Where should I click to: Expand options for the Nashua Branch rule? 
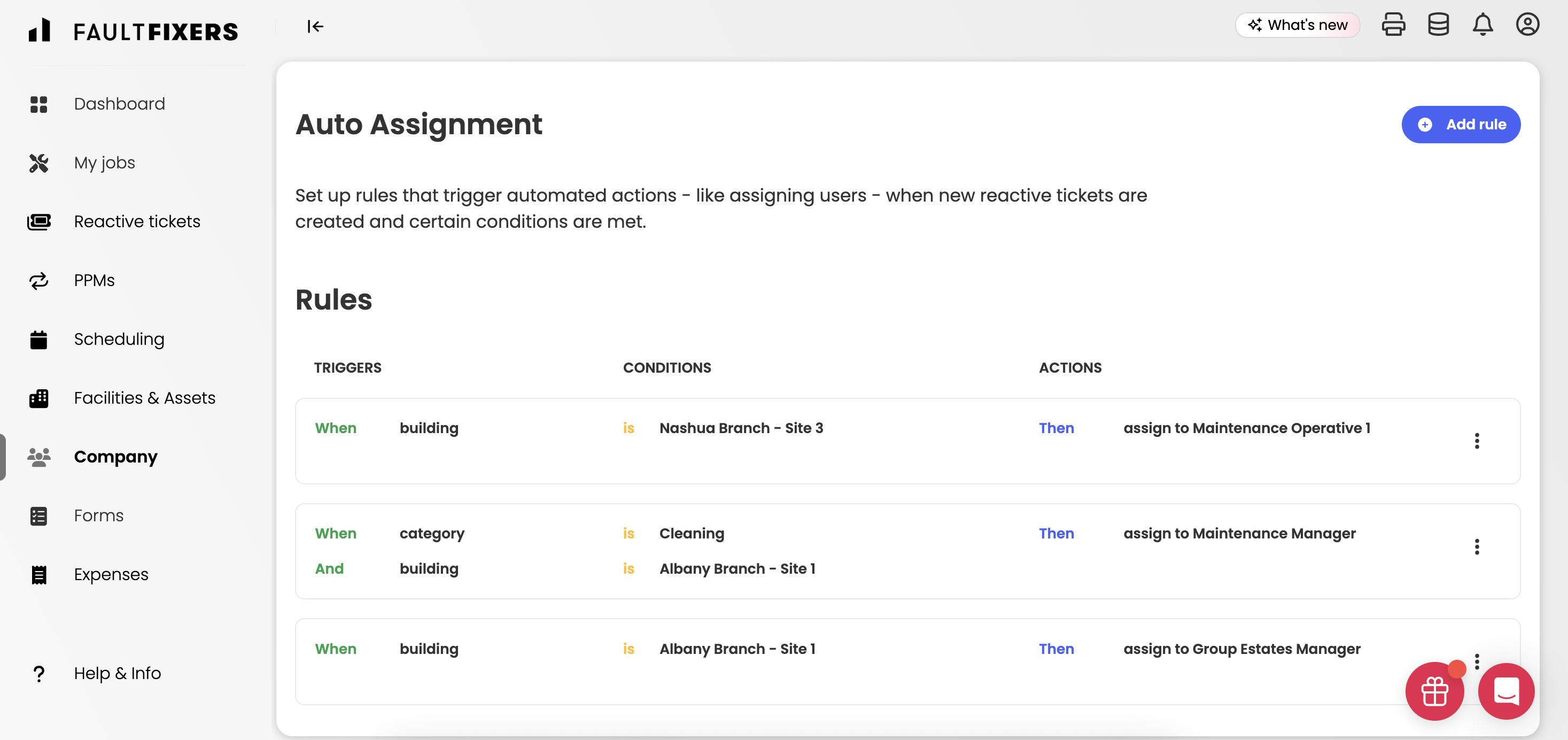pos(1477,441)
